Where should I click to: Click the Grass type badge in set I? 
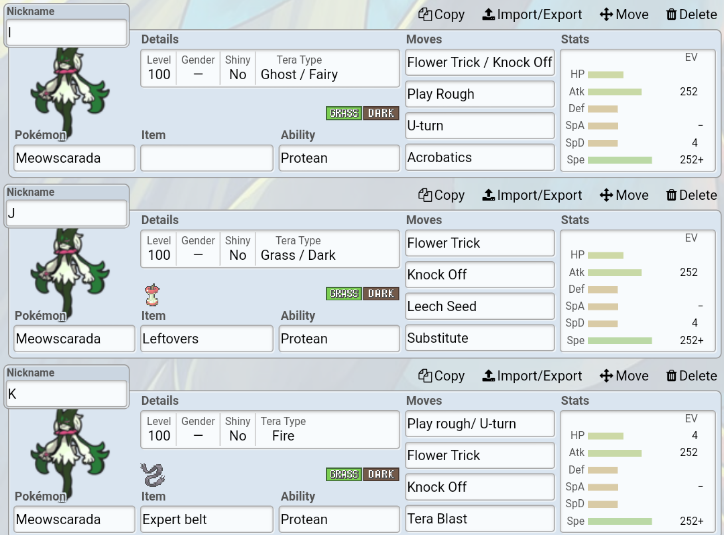click(344, 113)
